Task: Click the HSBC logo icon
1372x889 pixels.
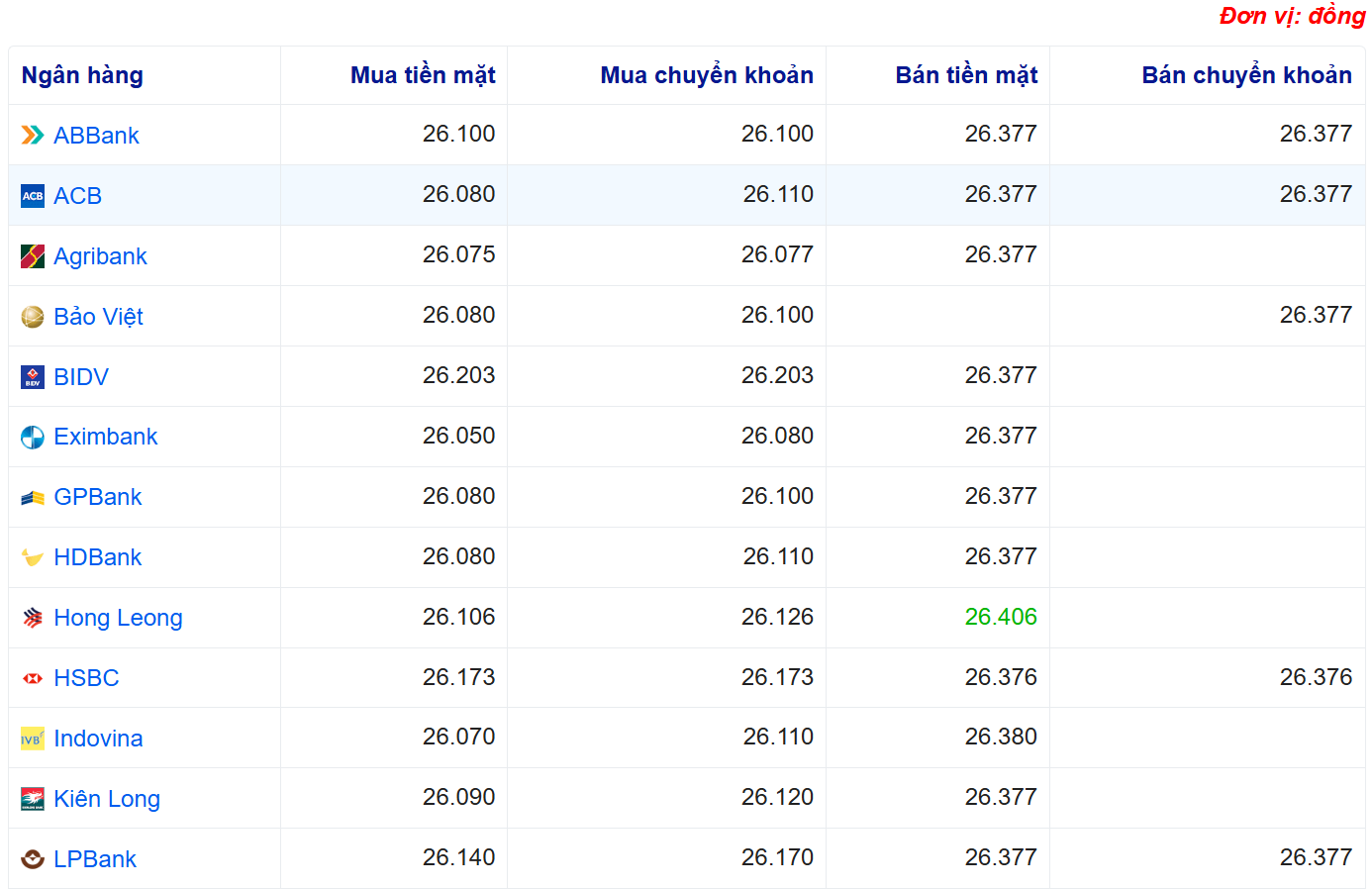Action: 33,678
